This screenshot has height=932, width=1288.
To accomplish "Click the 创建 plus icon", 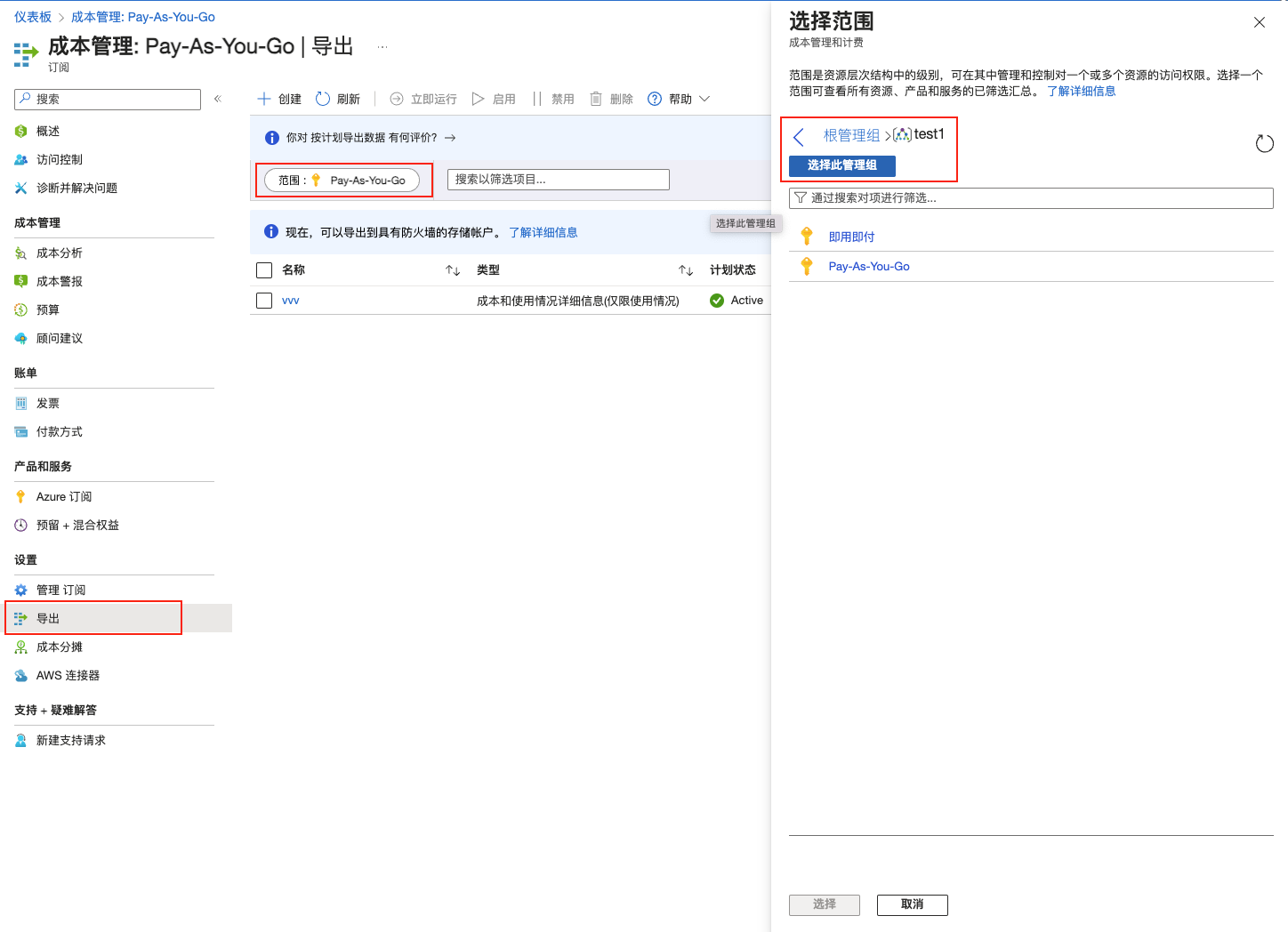I will tap(264, 99).
